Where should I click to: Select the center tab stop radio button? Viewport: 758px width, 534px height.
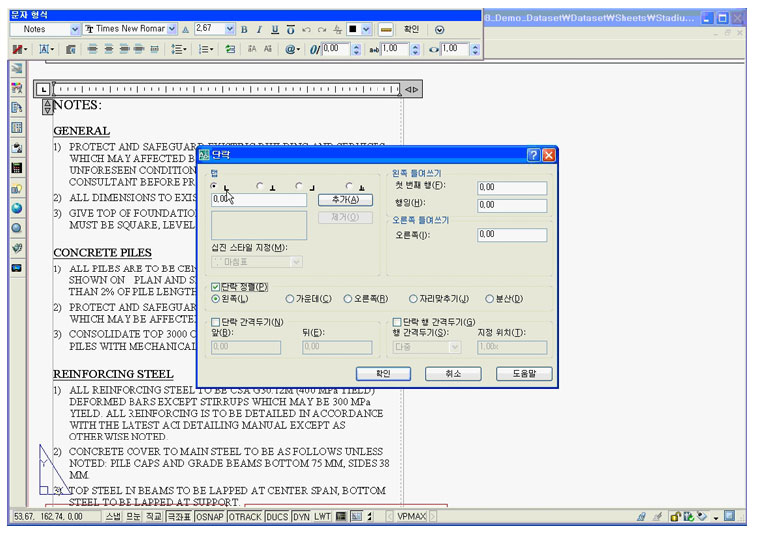click(x=260, y=186)
